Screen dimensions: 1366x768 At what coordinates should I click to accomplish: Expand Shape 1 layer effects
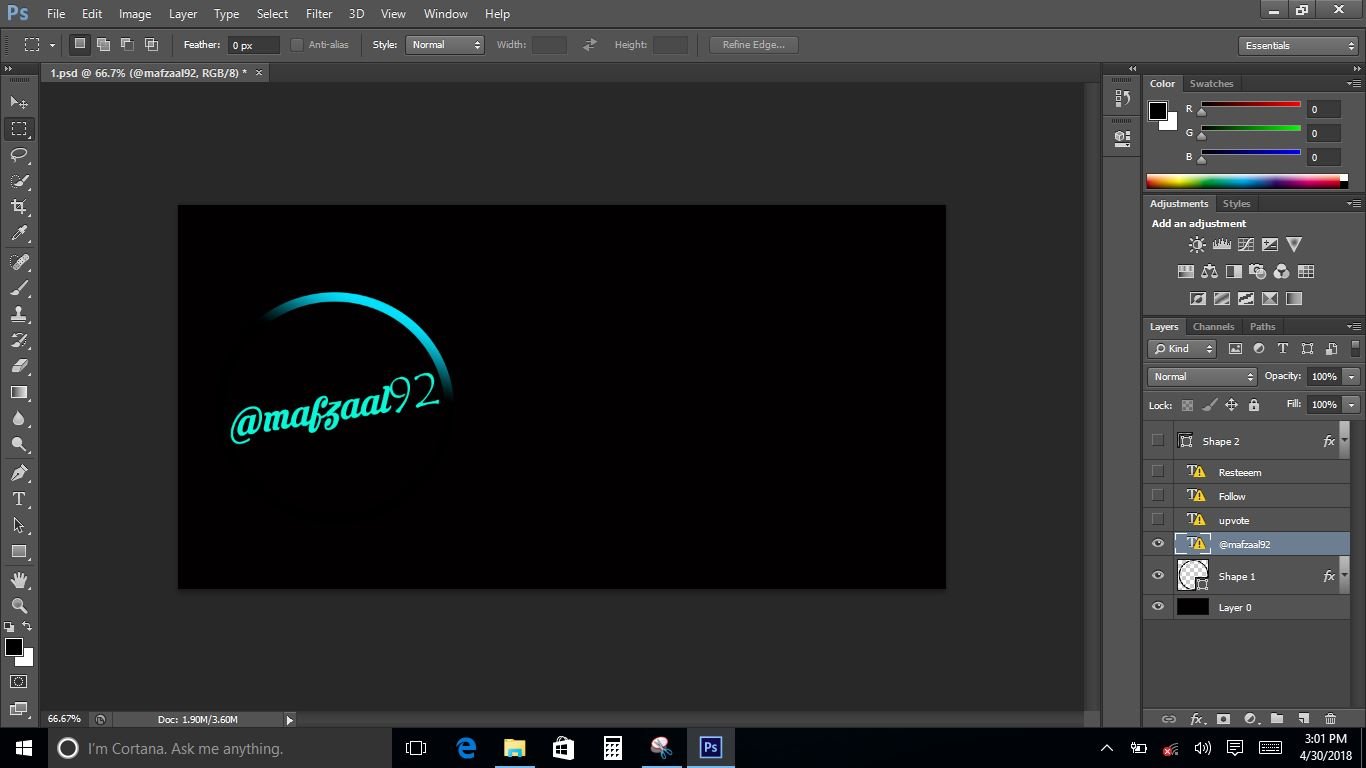[x=1344, y=576]
